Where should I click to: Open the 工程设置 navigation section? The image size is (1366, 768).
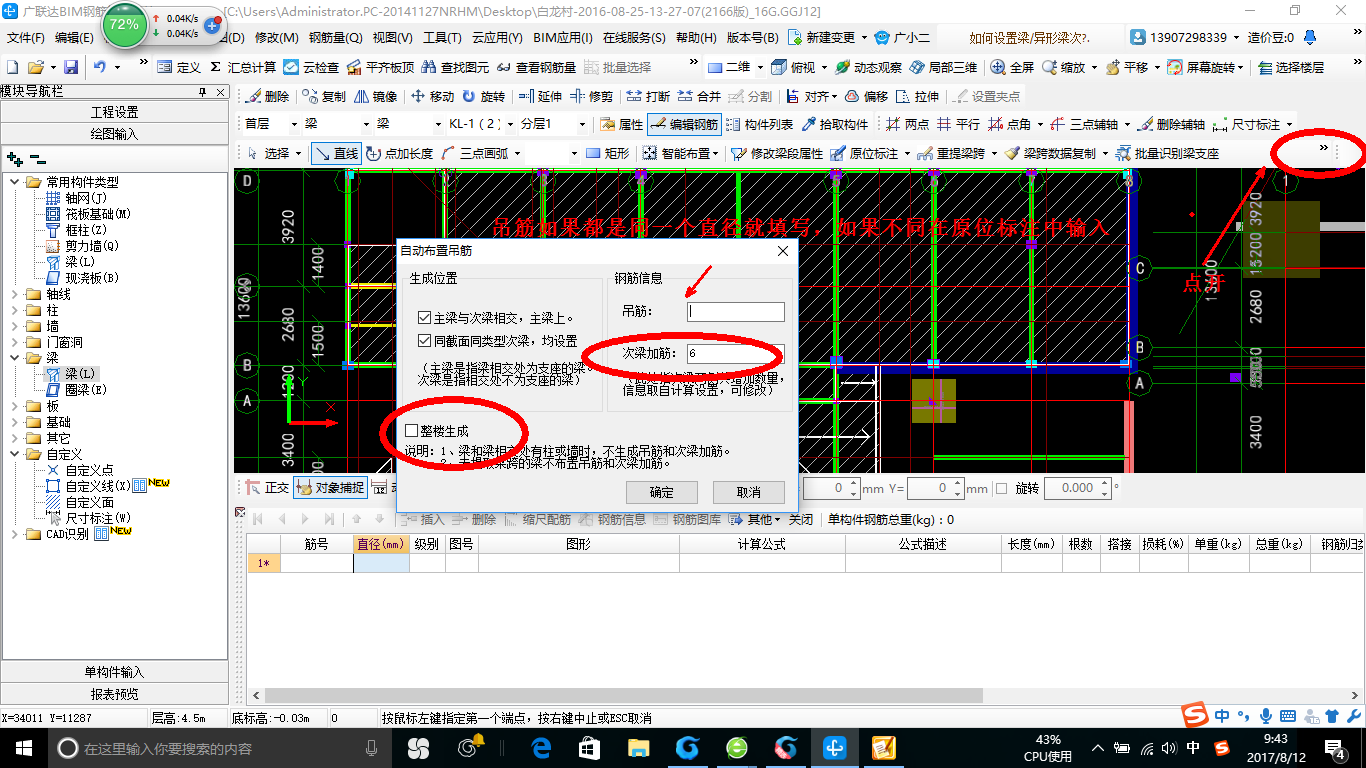(114, 112)
